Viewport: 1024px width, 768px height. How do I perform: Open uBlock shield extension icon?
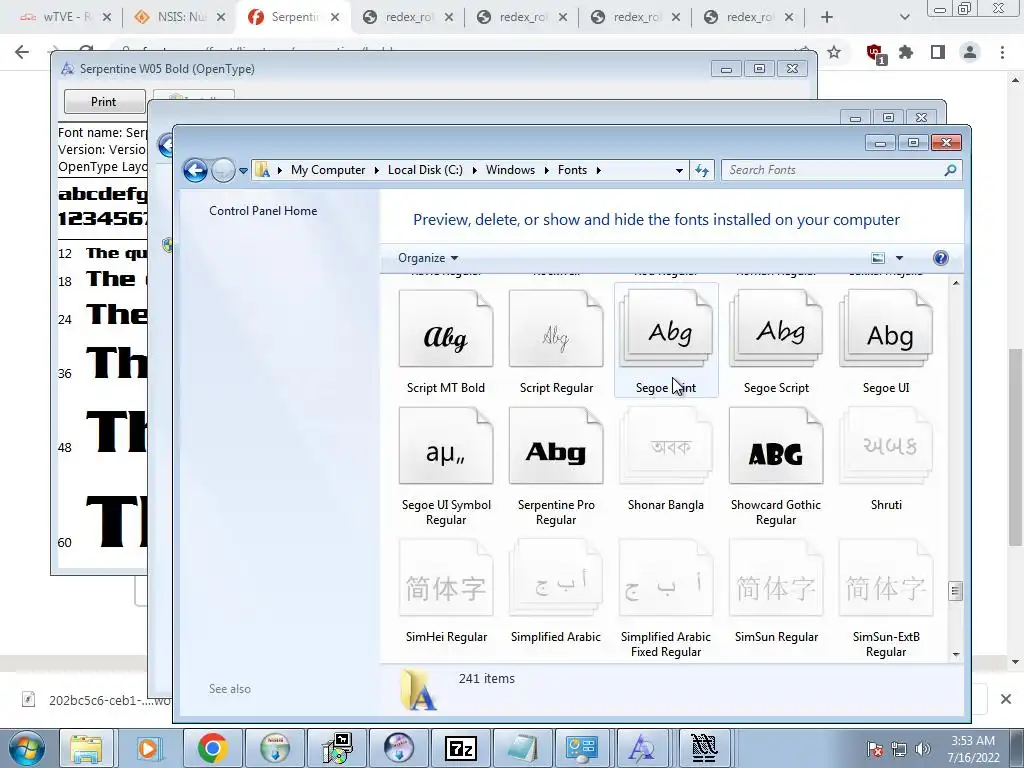[x=875, y=53]
